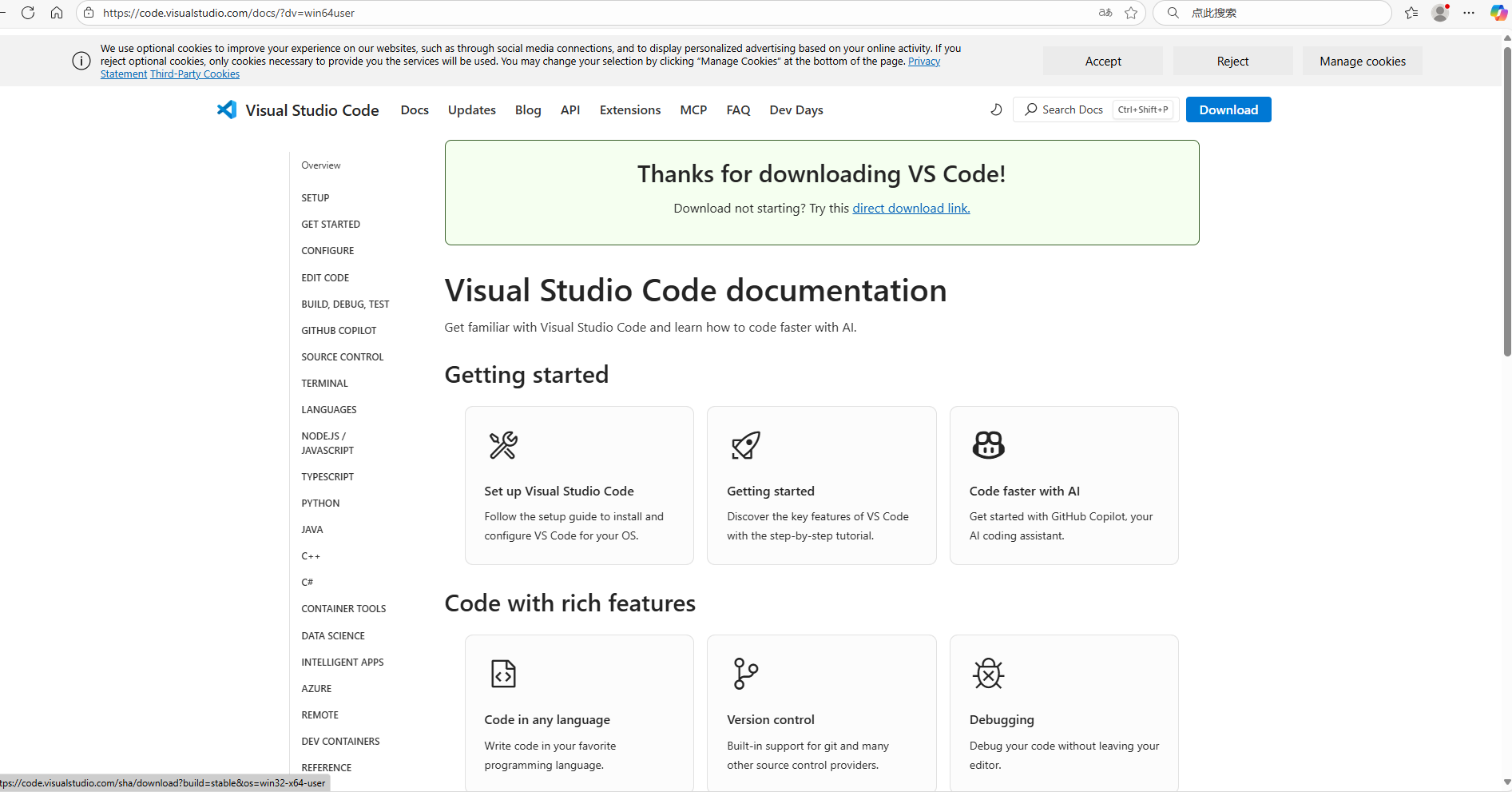Open the Extensions navigation item
This screenshot has height=792, width=1512.
[x=630, y=110]
